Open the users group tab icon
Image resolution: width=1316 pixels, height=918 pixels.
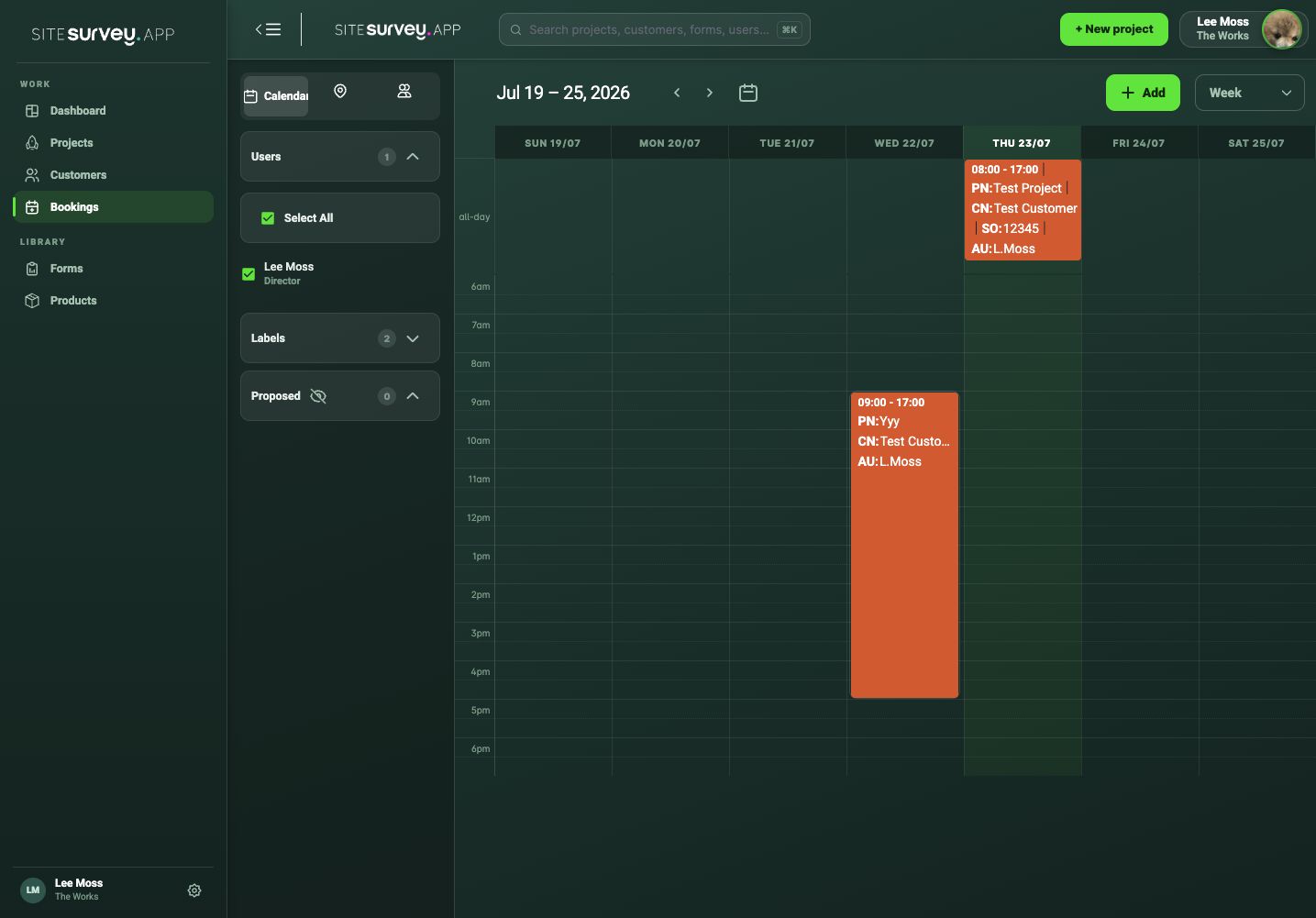click(x=404, y=92)
